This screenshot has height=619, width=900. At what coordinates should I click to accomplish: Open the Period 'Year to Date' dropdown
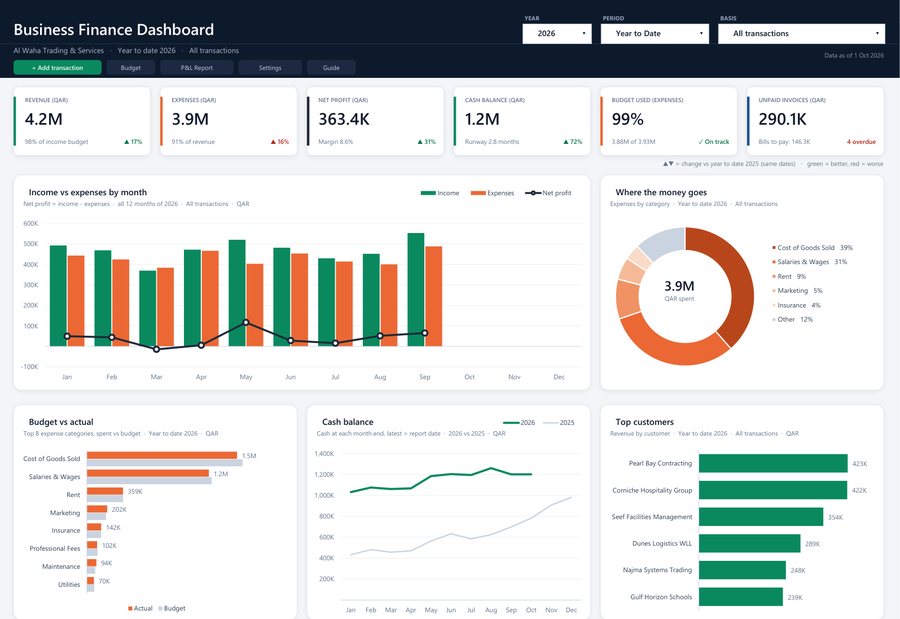[654, 33]
